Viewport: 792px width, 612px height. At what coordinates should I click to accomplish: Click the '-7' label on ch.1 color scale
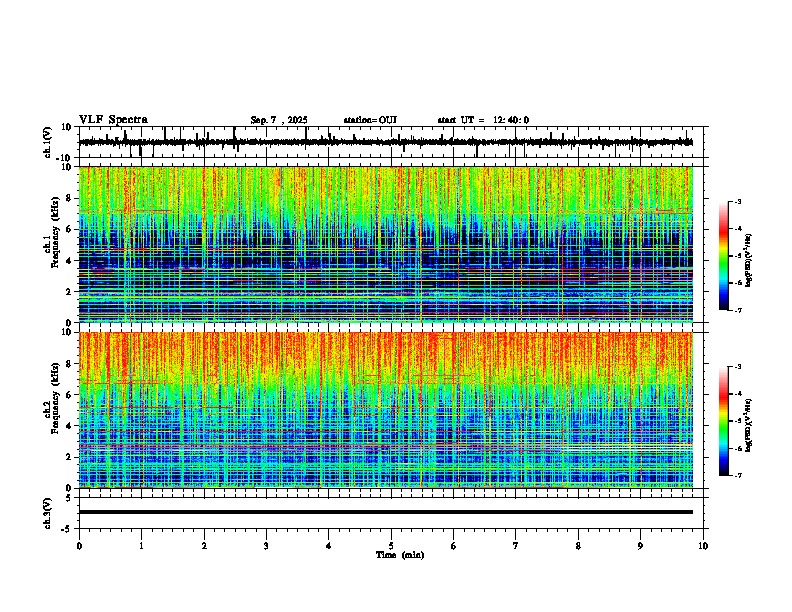pyautogui.click(x=737, y=310)
